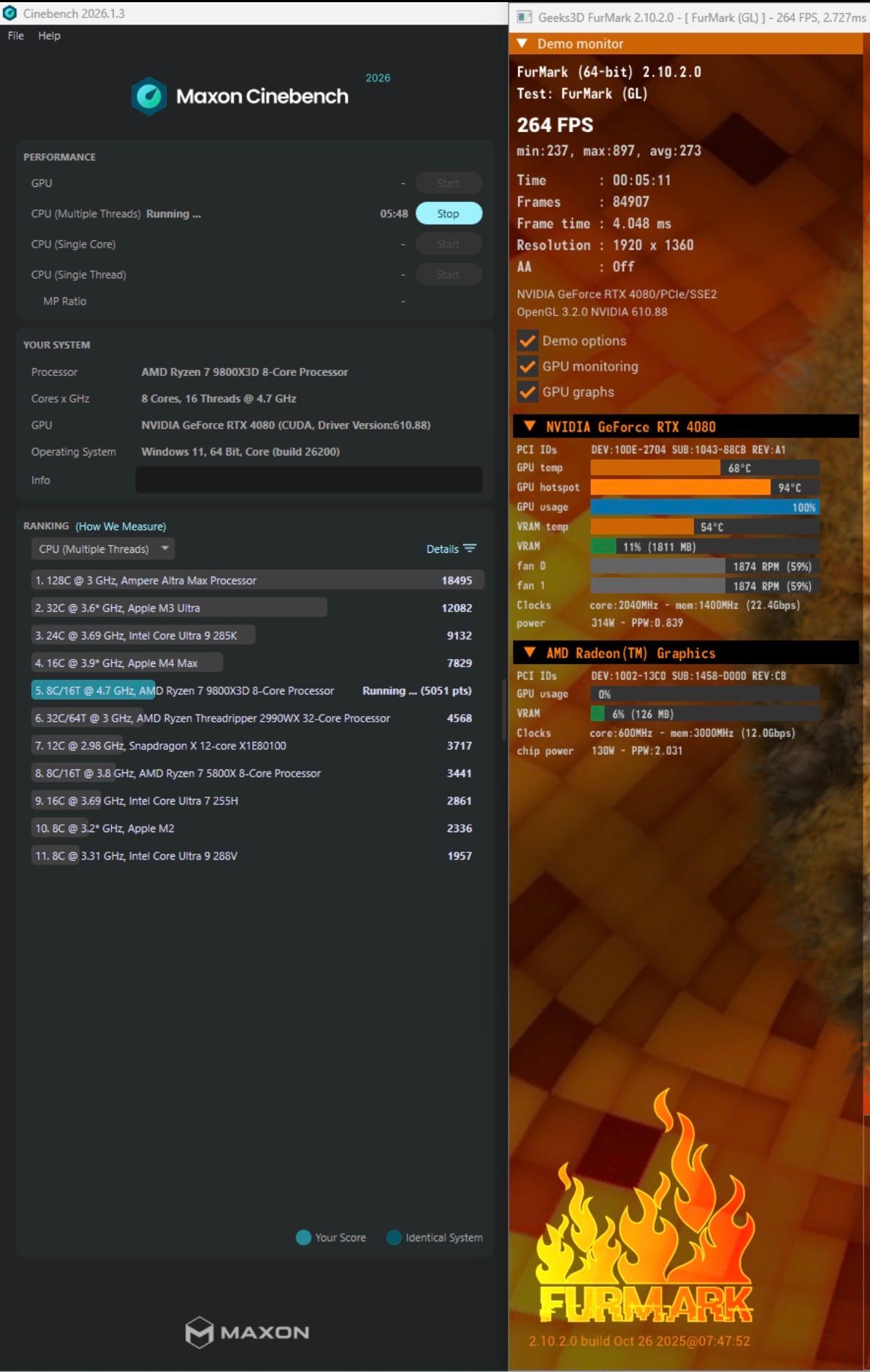Select the Snapdragon X 12-core X1E80100 row
This screenshot has width=870, height=1372.
[x=257, y=746]
